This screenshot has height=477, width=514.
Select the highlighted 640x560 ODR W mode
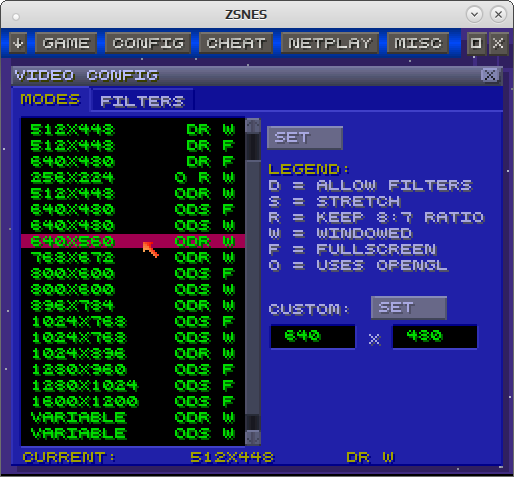pyautogui.click(x=133, y=241)
